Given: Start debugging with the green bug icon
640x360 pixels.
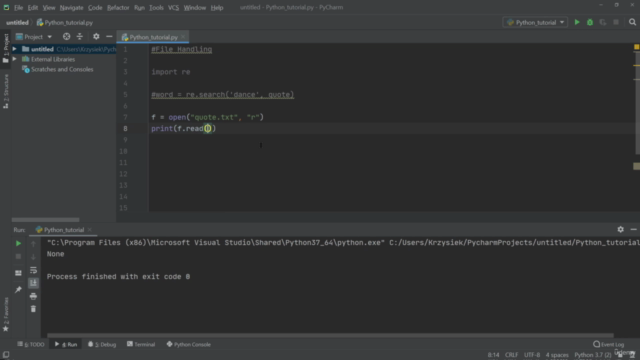Looking at the screenshot, I should point(590,22).
